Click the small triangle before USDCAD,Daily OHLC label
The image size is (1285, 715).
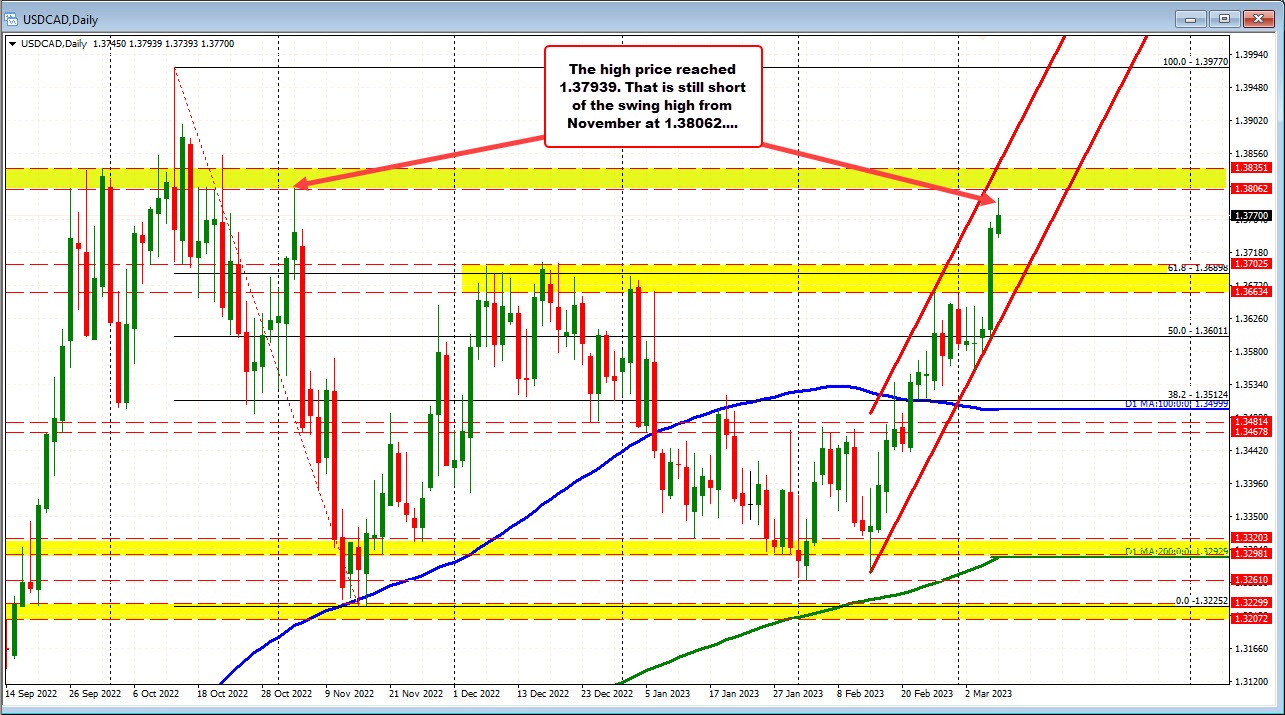[12, 43]
